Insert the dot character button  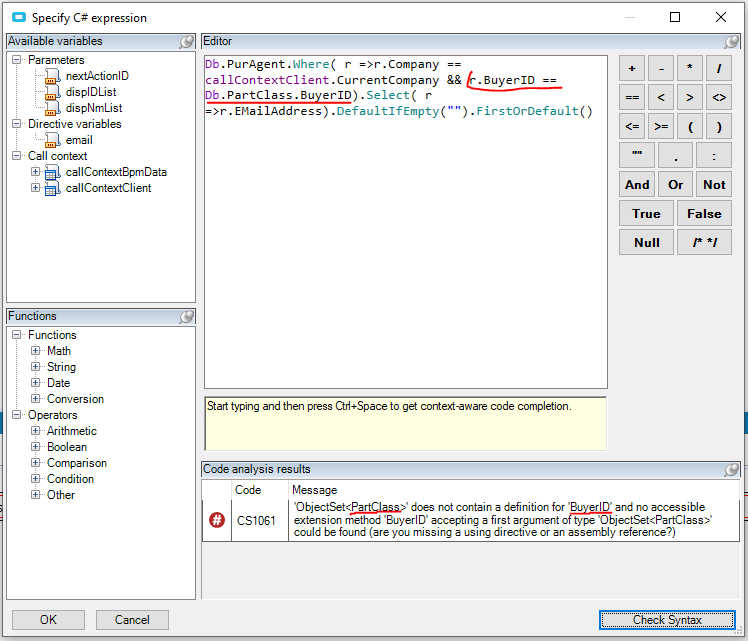675,155
